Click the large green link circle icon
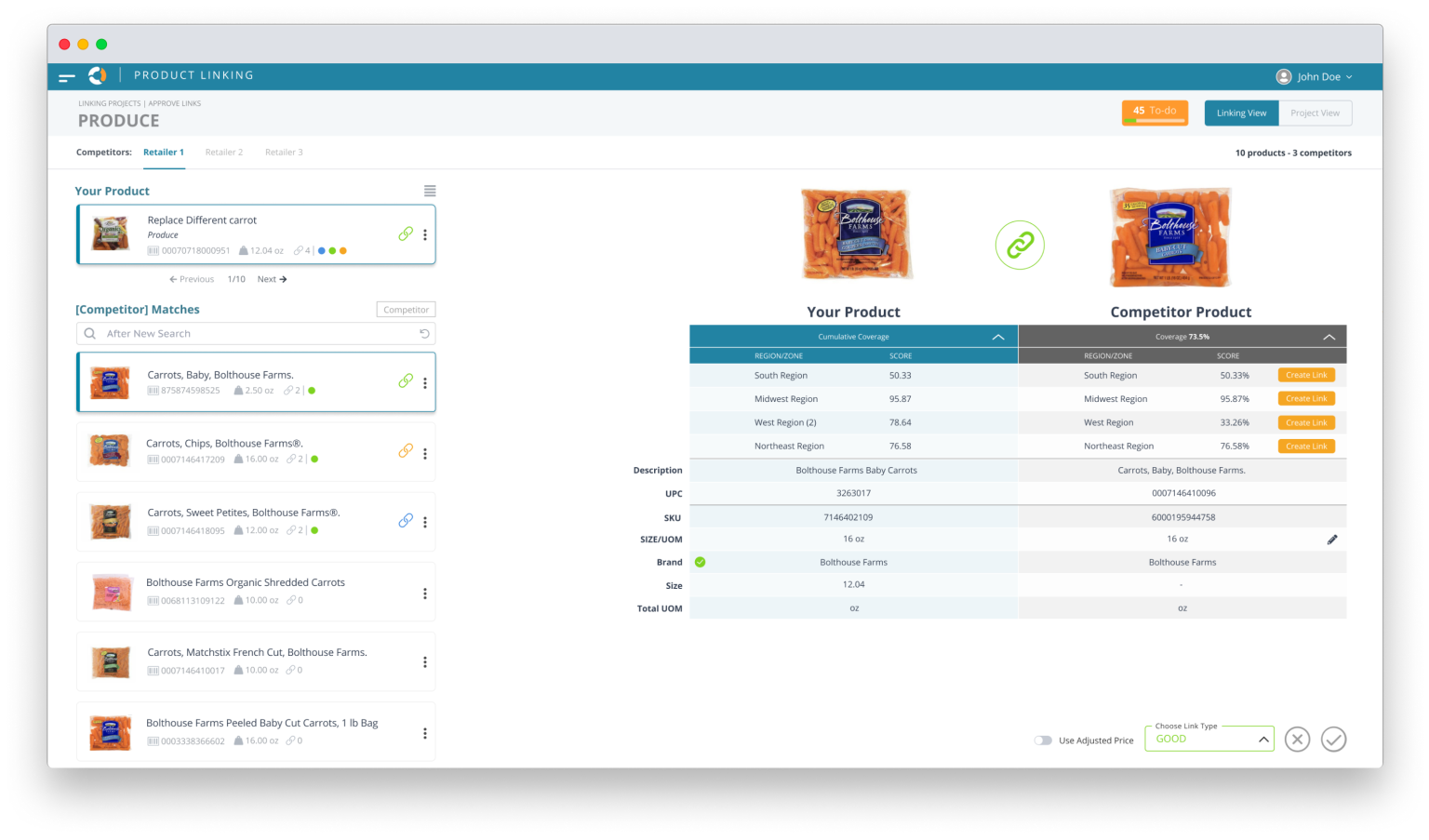This screenshot has height=840, width=1429. click(1020, 245)
